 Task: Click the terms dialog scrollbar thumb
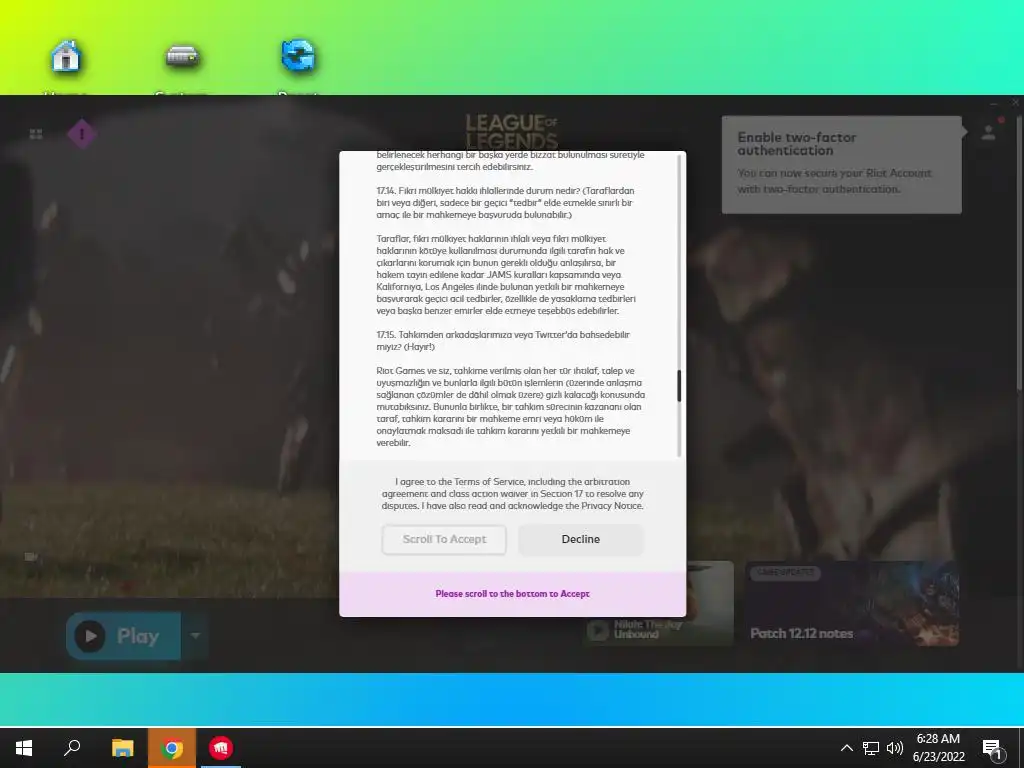679,386
